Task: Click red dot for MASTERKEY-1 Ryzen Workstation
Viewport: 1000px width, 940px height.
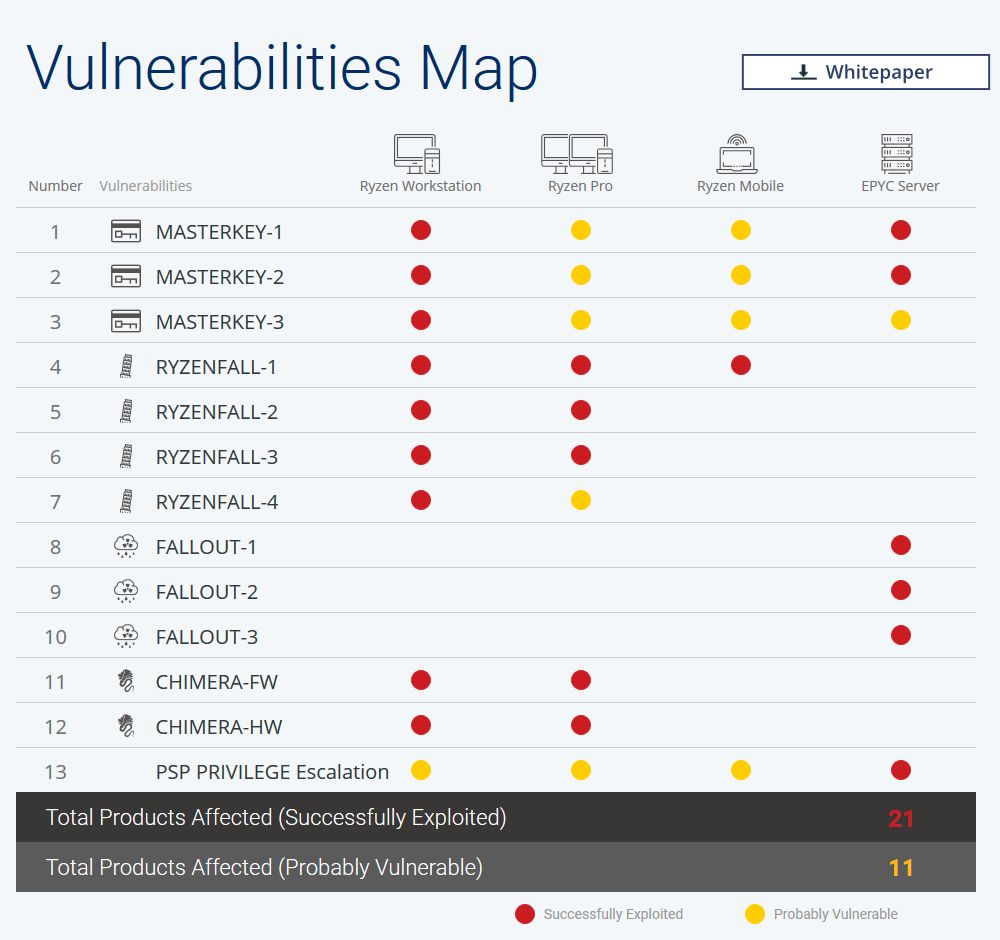Action: 421,230
